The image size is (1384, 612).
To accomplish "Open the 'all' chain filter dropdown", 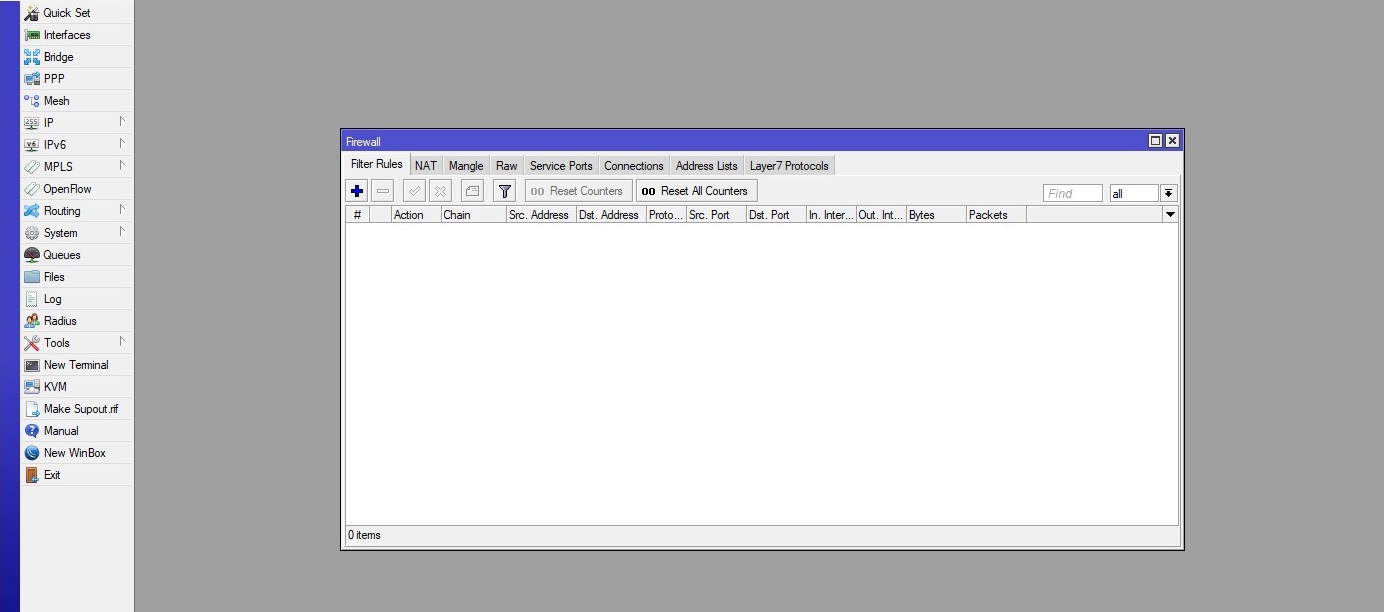I will click(x=1168, y=193).
